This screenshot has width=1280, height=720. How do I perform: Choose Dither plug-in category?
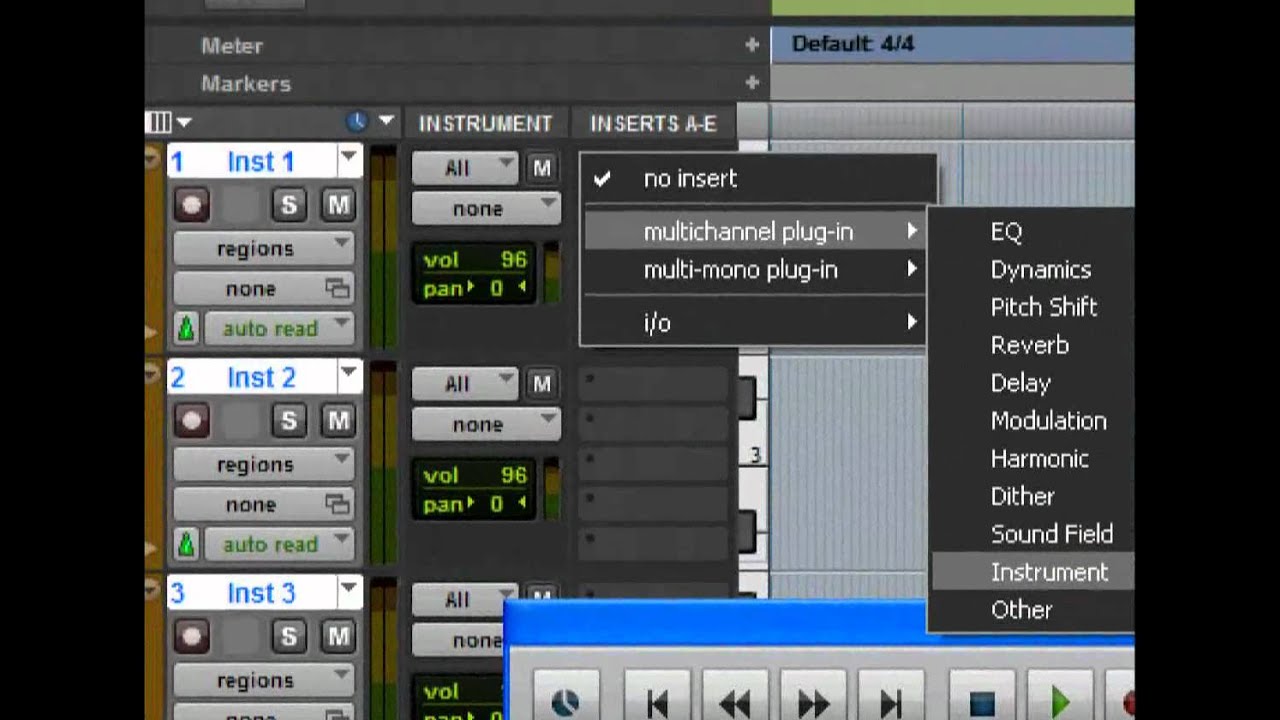pos(1031,497)
